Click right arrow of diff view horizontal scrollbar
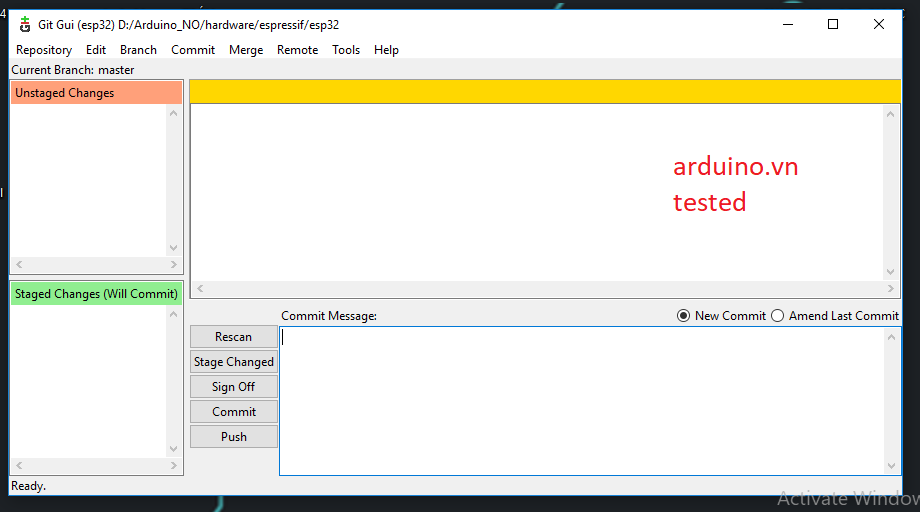 891,289
